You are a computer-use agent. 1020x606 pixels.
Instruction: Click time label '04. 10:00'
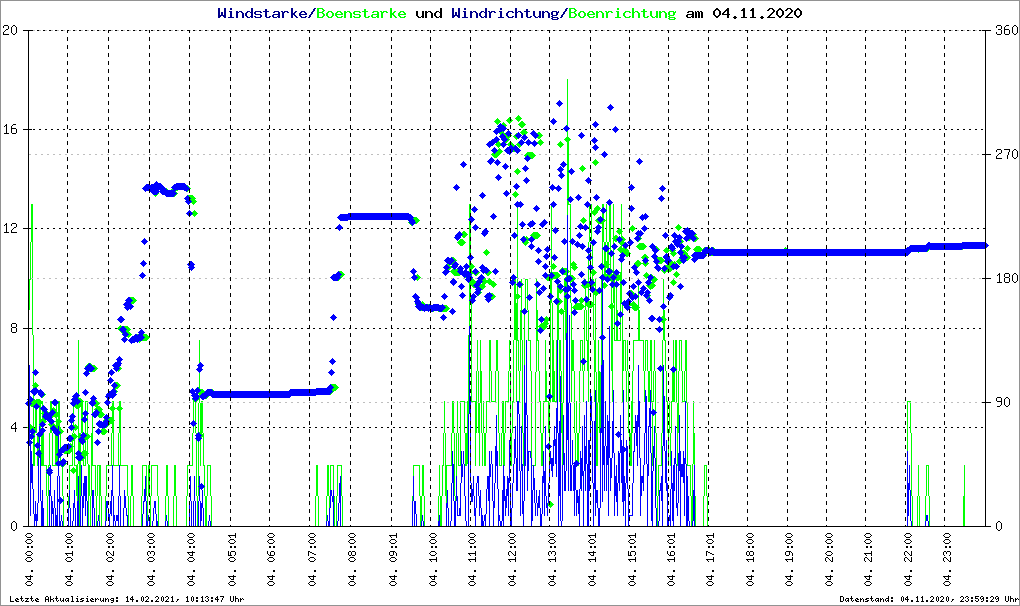(432, 559)
